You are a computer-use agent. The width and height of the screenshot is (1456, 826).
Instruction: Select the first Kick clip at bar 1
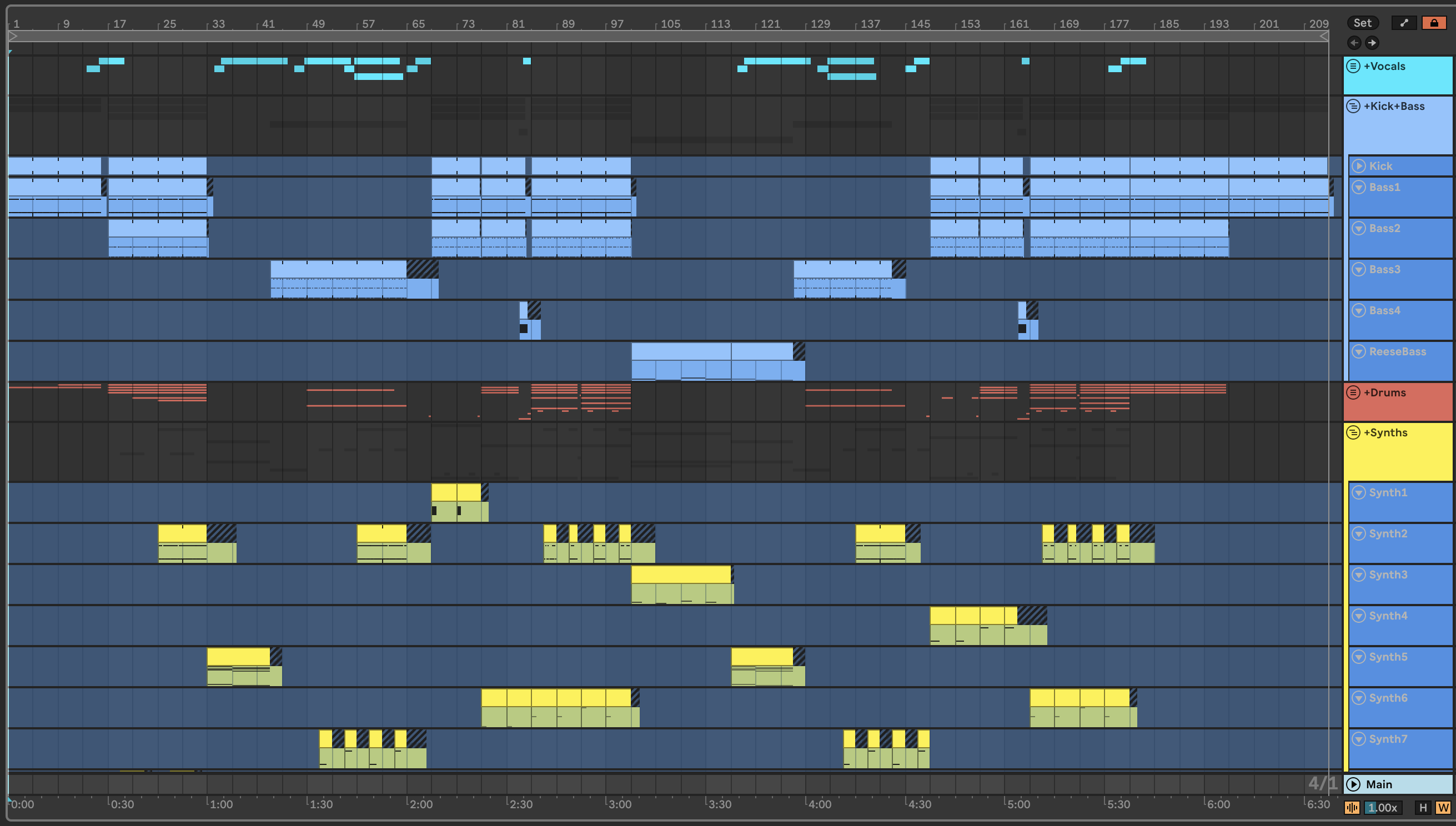(54, 165)
